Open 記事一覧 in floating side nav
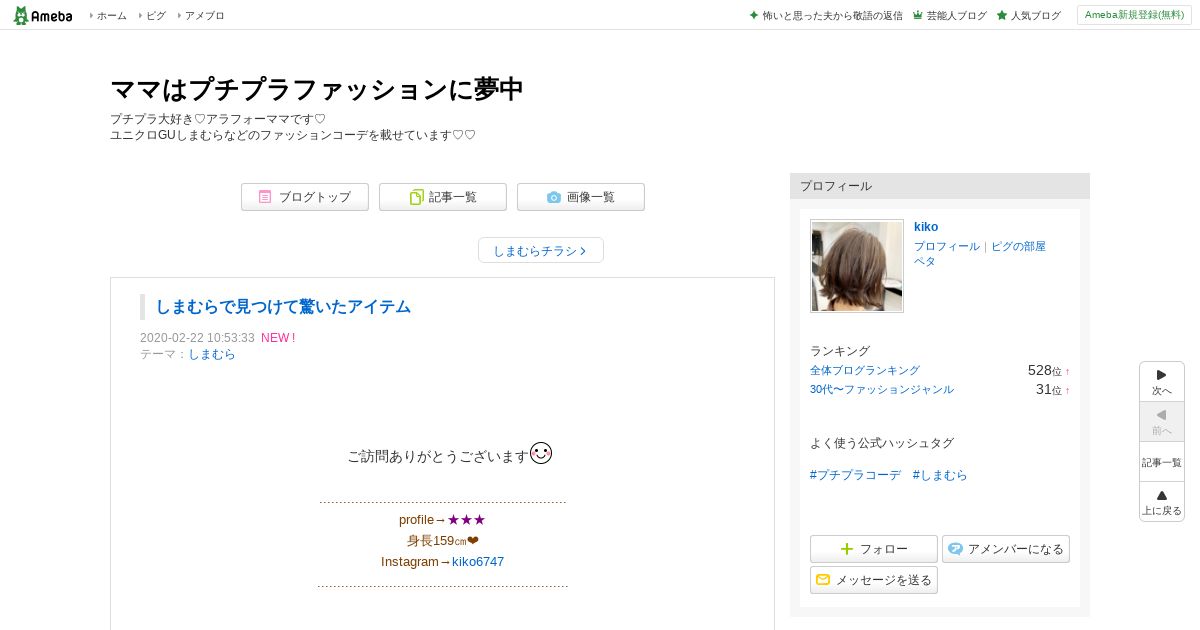This screenshot has height=630, width=1200. point(1162,462)
